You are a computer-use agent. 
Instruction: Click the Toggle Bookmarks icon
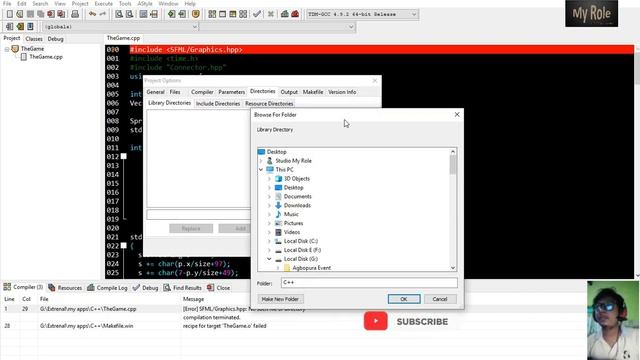(x=20, y=27)
